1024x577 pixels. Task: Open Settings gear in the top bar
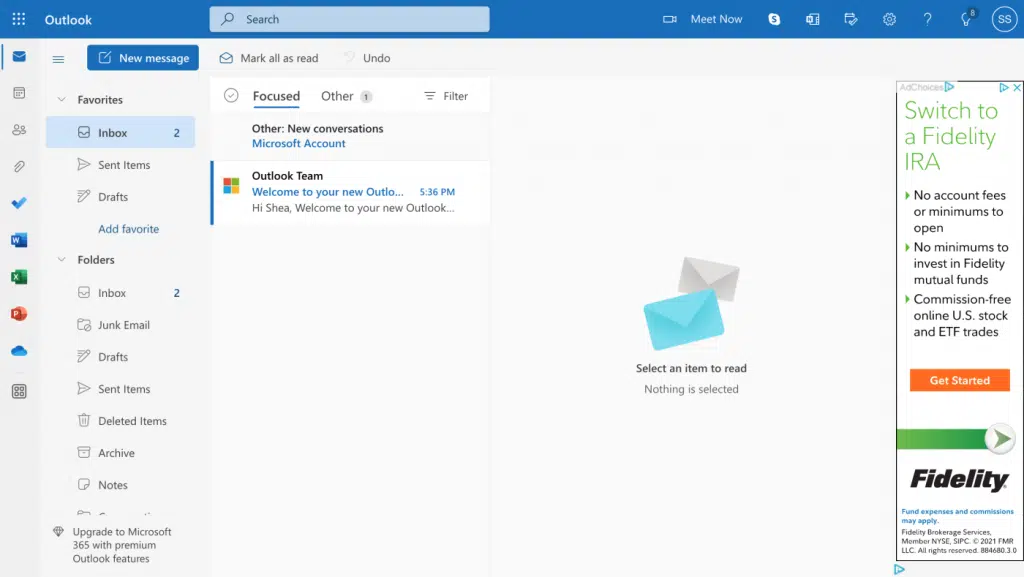tap(889, 19)
